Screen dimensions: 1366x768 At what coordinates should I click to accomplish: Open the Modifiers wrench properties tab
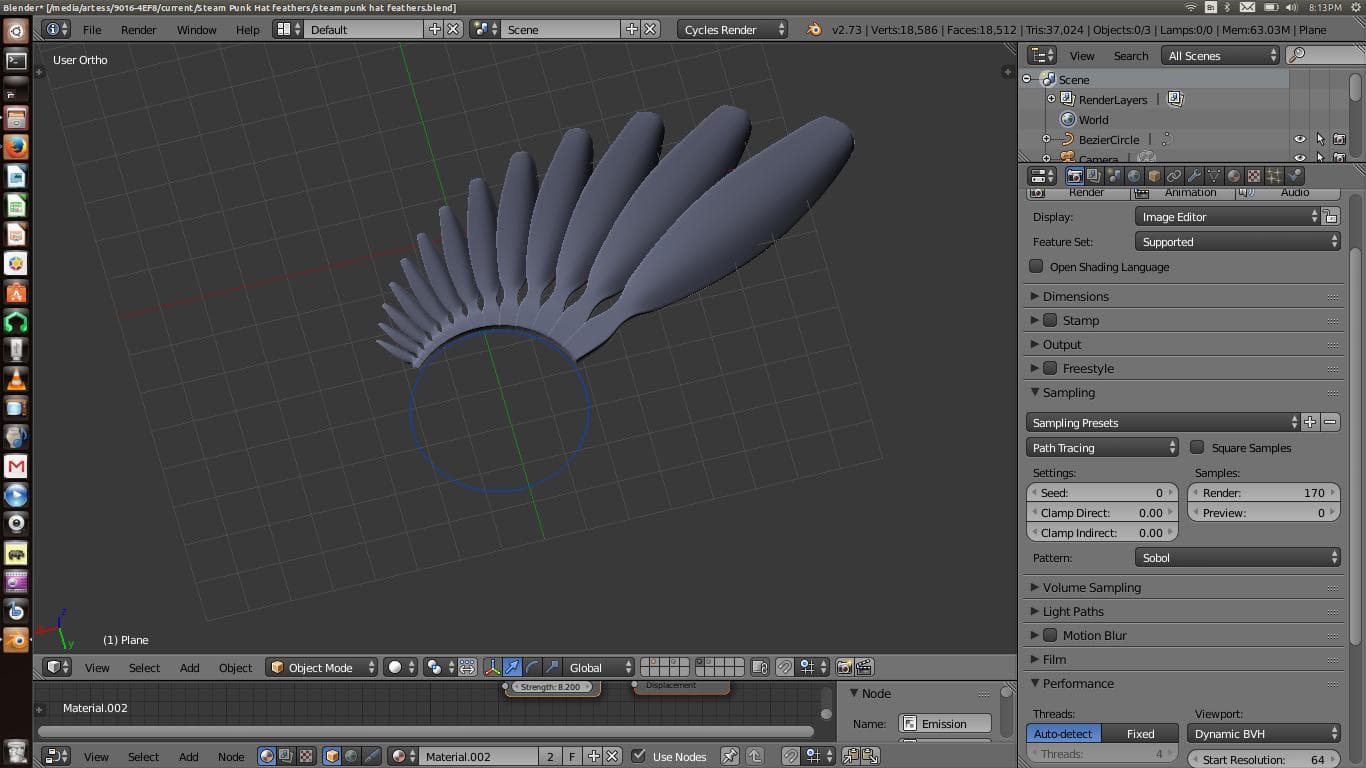[1194, 176]
